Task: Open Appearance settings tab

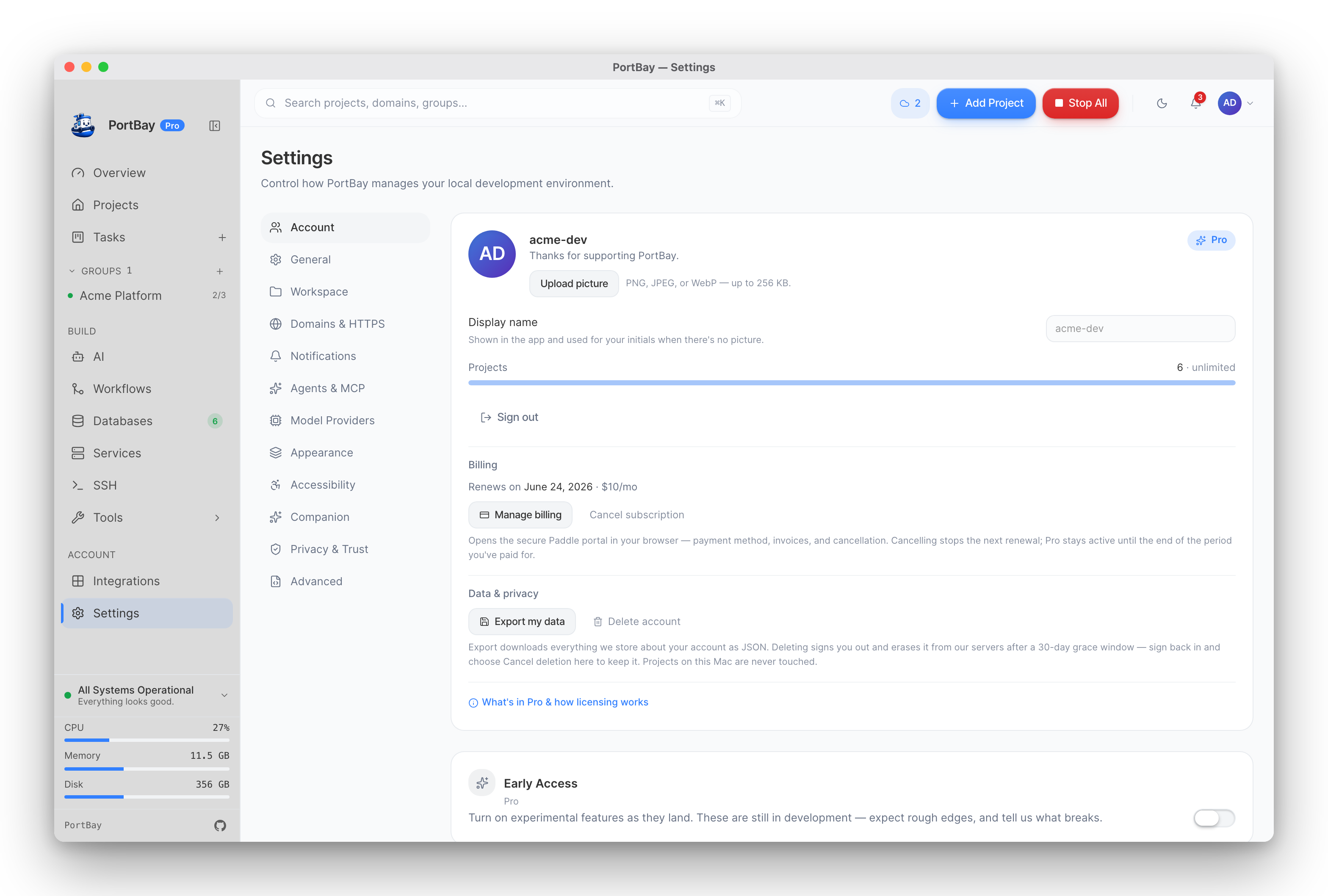Action: (345, 453)
